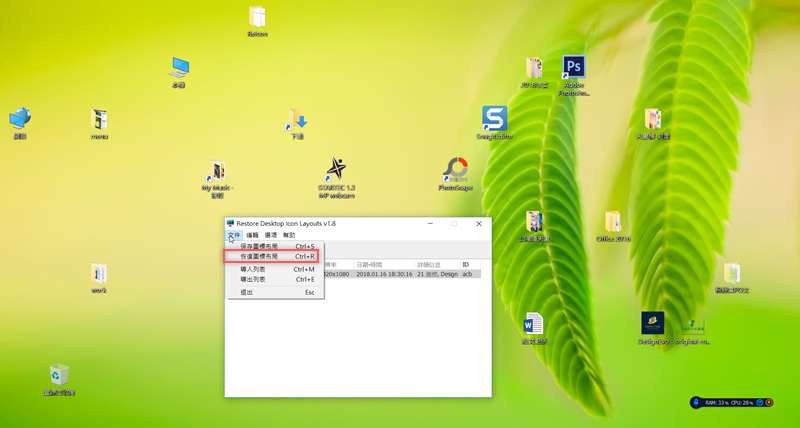Minimize the Restore Desktop Icon Layouts window
800x428 pixels.
tap(431, 223)
